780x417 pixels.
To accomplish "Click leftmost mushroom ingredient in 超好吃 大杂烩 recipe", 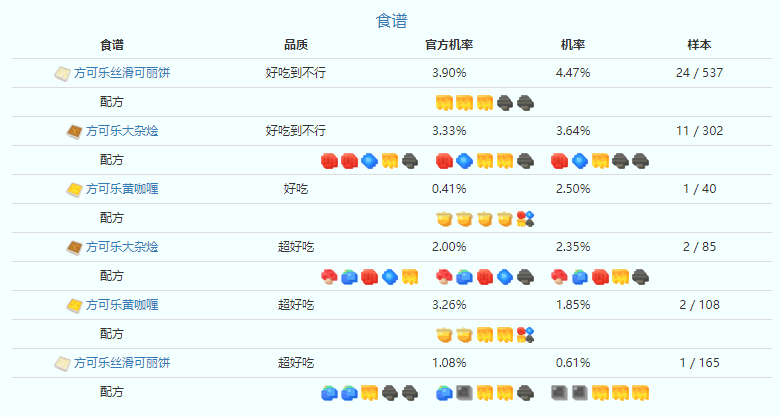I will [x=328, y=276].
